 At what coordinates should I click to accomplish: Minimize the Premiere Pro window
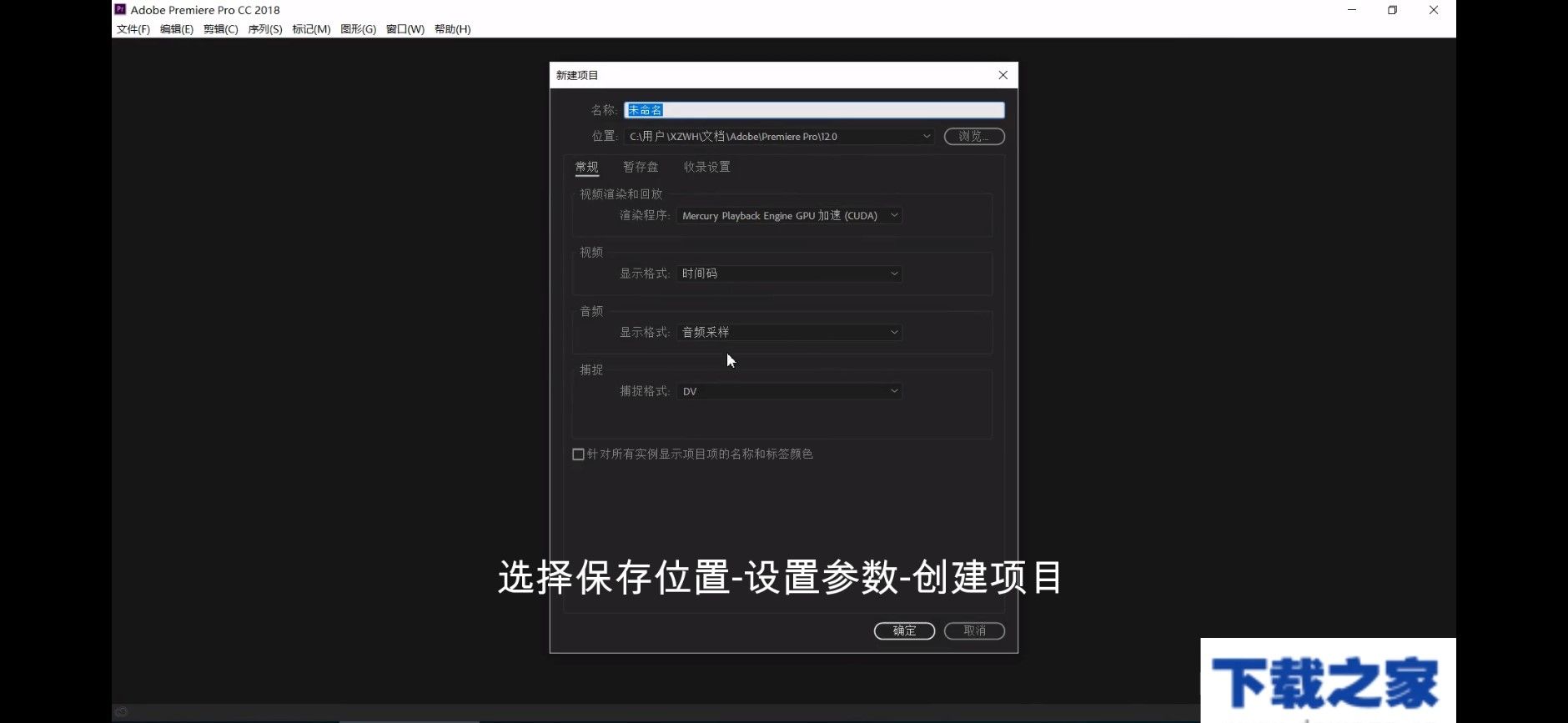(1352, 10)
